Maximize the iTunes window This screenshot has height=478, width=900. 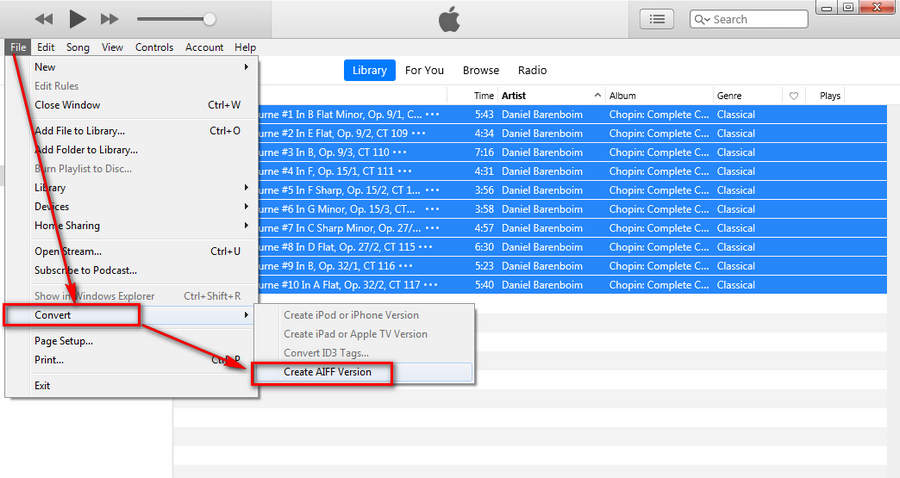pos(848,7)
